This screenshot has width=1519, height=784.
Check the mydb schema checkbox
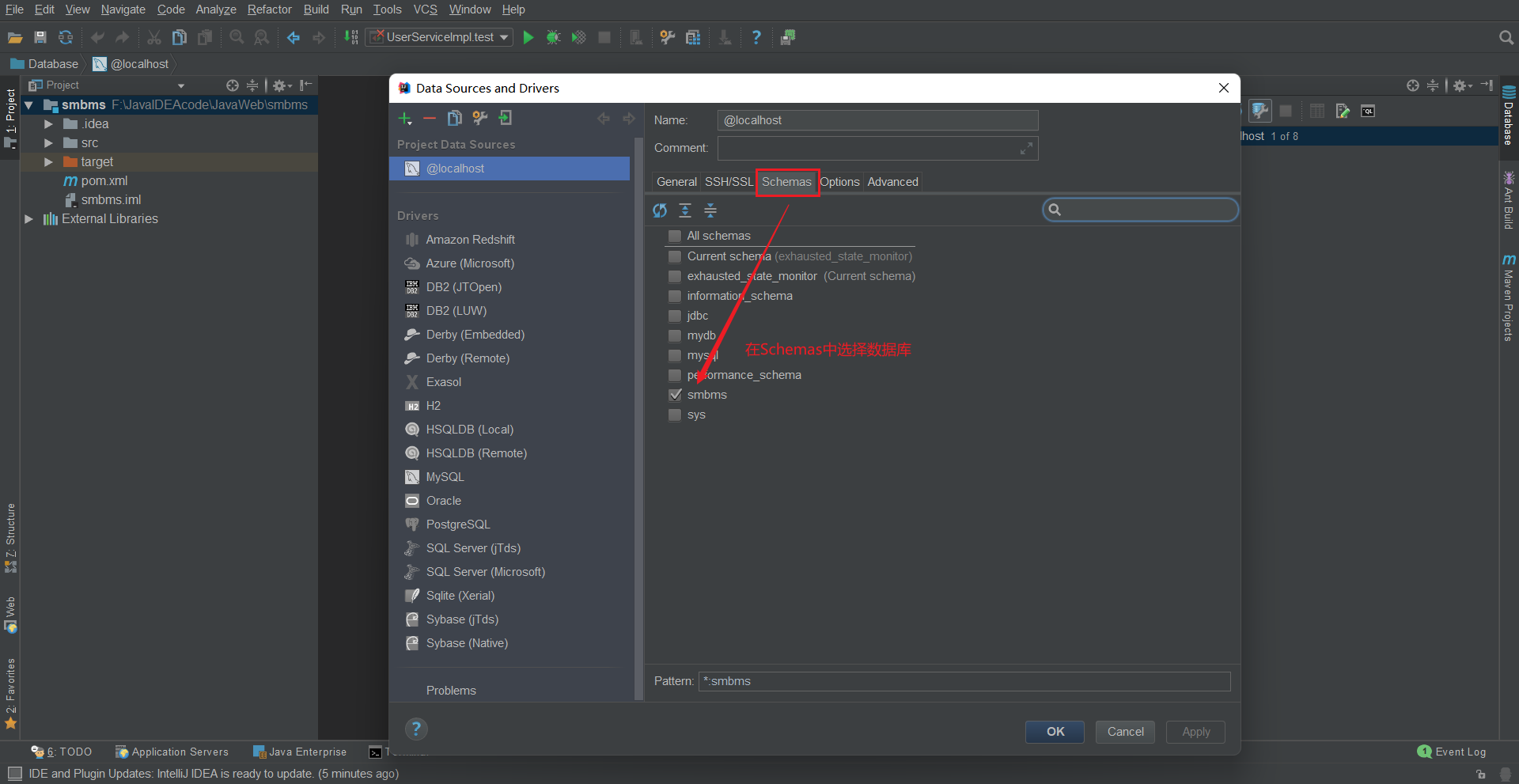(675, 335)
